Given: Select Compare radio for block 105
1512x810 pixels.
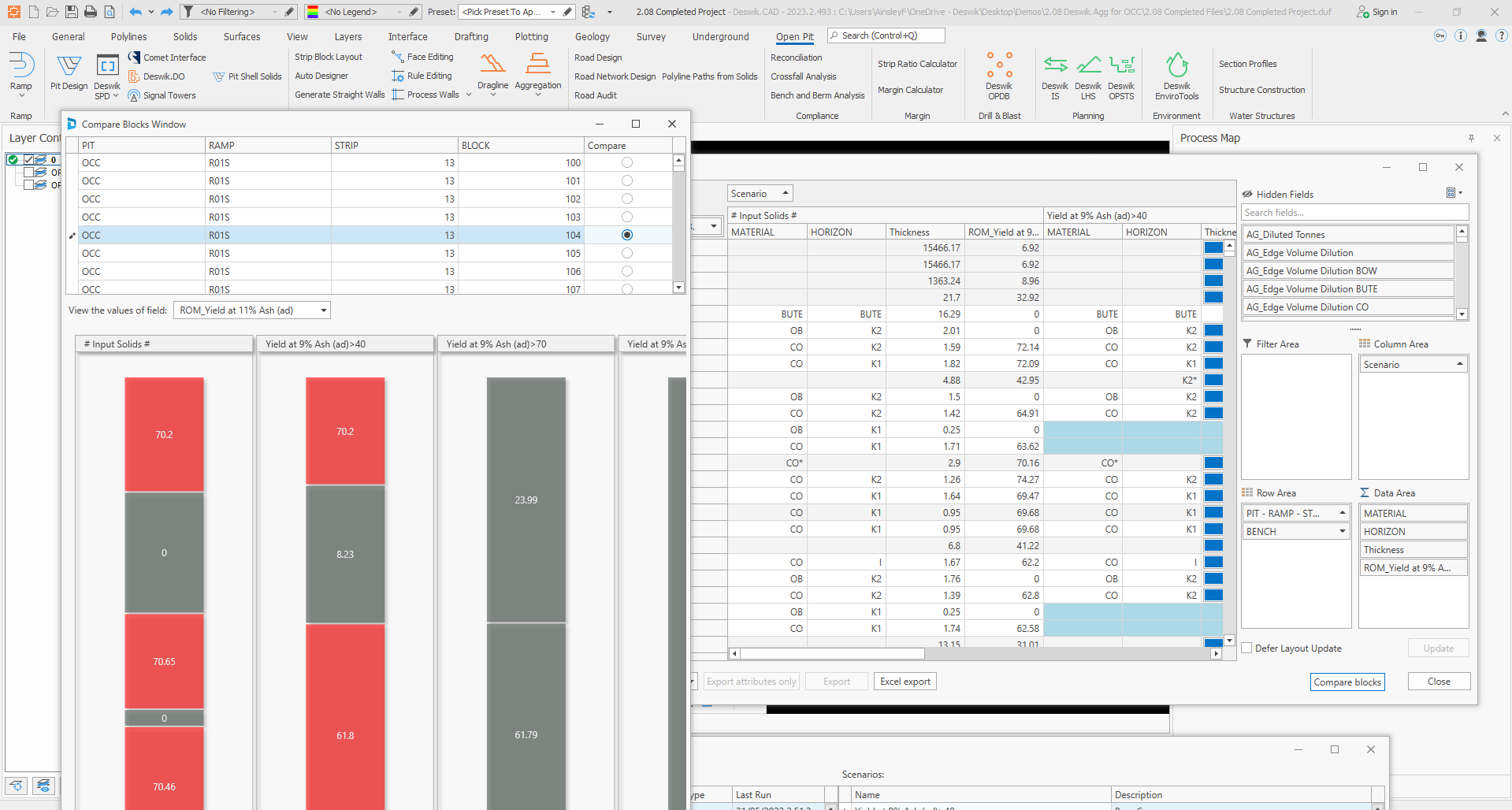Looking at the screenshot, I should pos(627,253).
